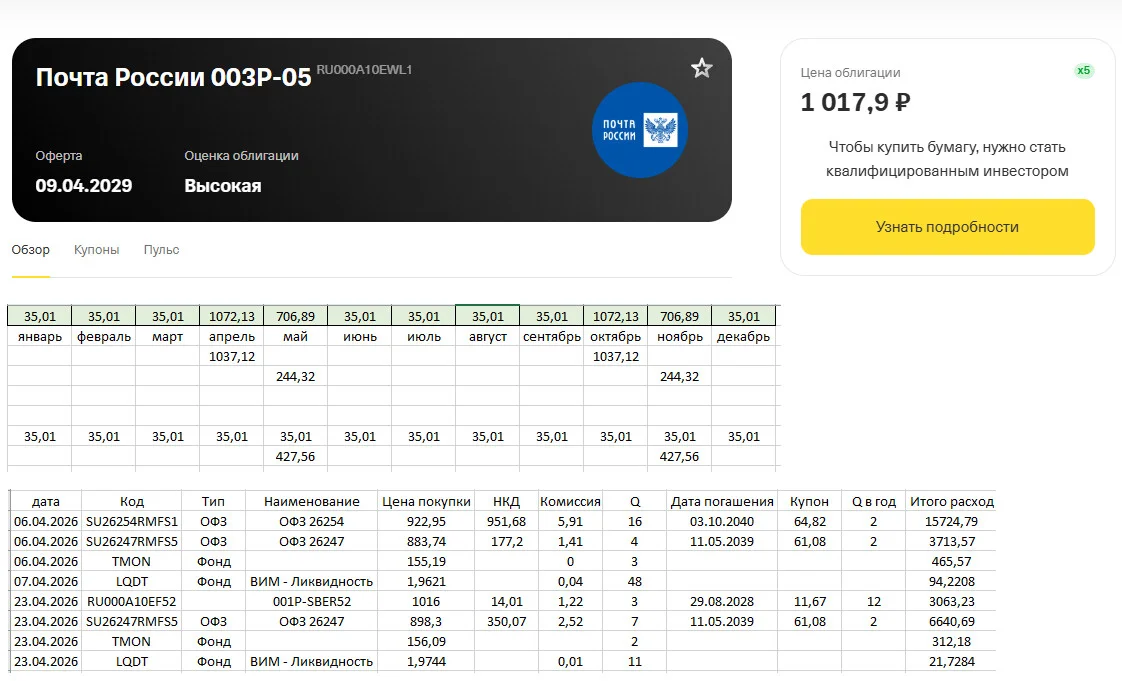Click the Итого расход column header
Screen dimensions: 1122x681
coord(952,501)
